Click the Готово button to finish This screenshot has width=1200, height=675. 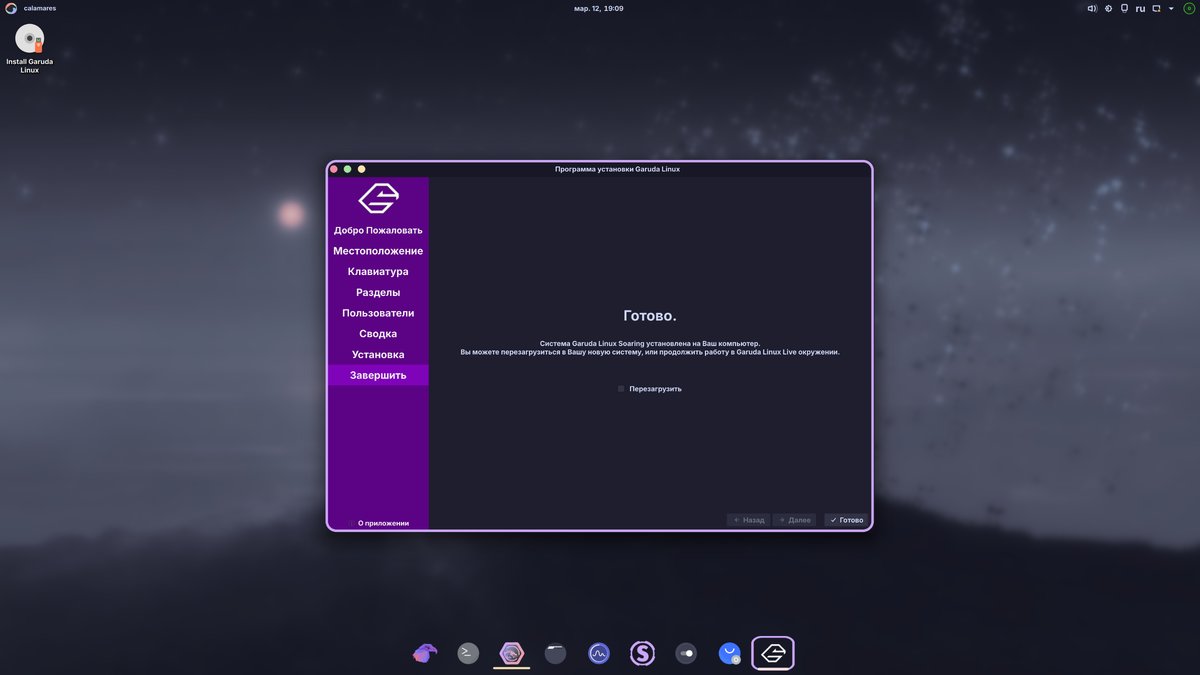pyautogui.click(x=846, y=520)
